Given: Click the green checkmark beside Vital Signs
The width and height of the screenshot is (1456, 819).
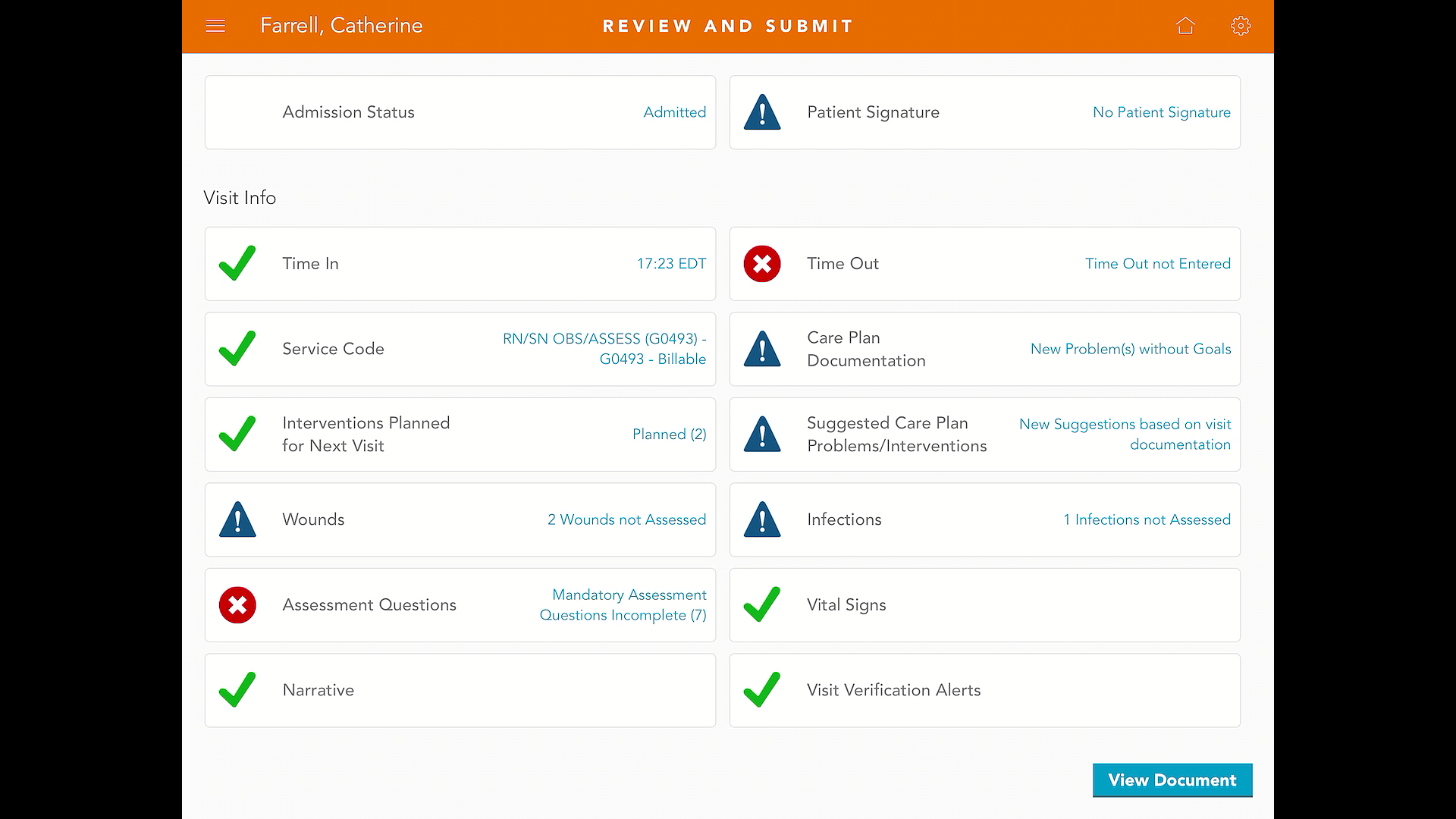Looking at the screenshot, I should 762,605.
